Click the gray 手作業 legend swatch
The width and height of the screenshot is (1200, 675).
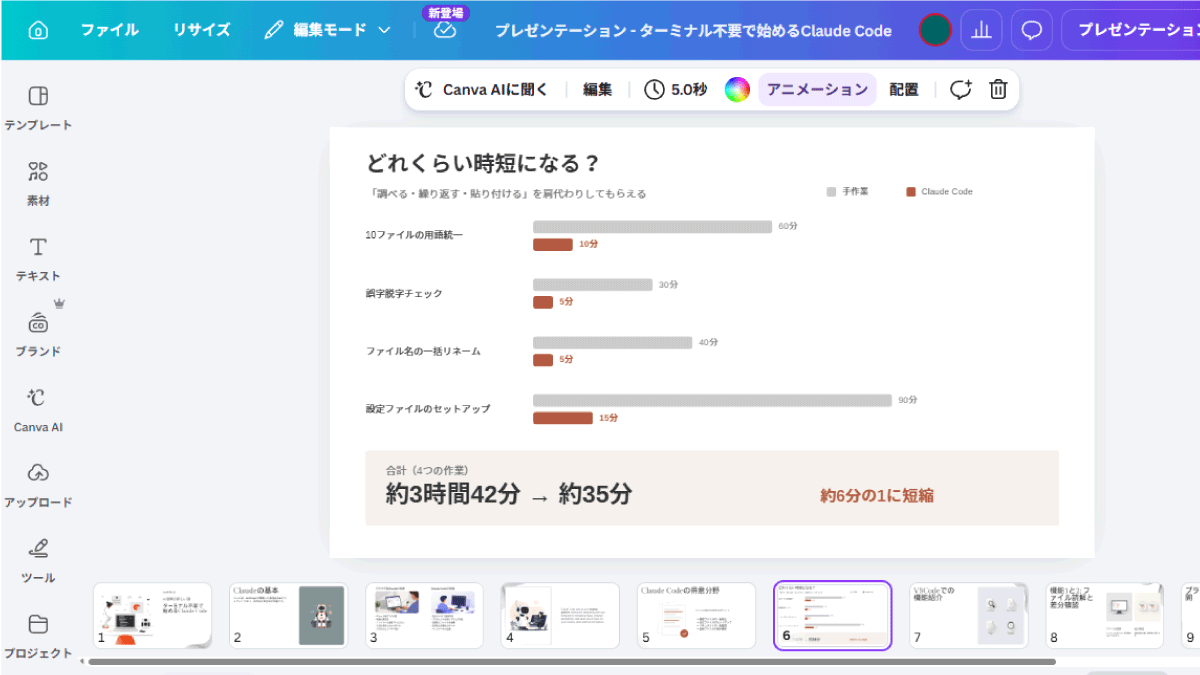(831, 191)
